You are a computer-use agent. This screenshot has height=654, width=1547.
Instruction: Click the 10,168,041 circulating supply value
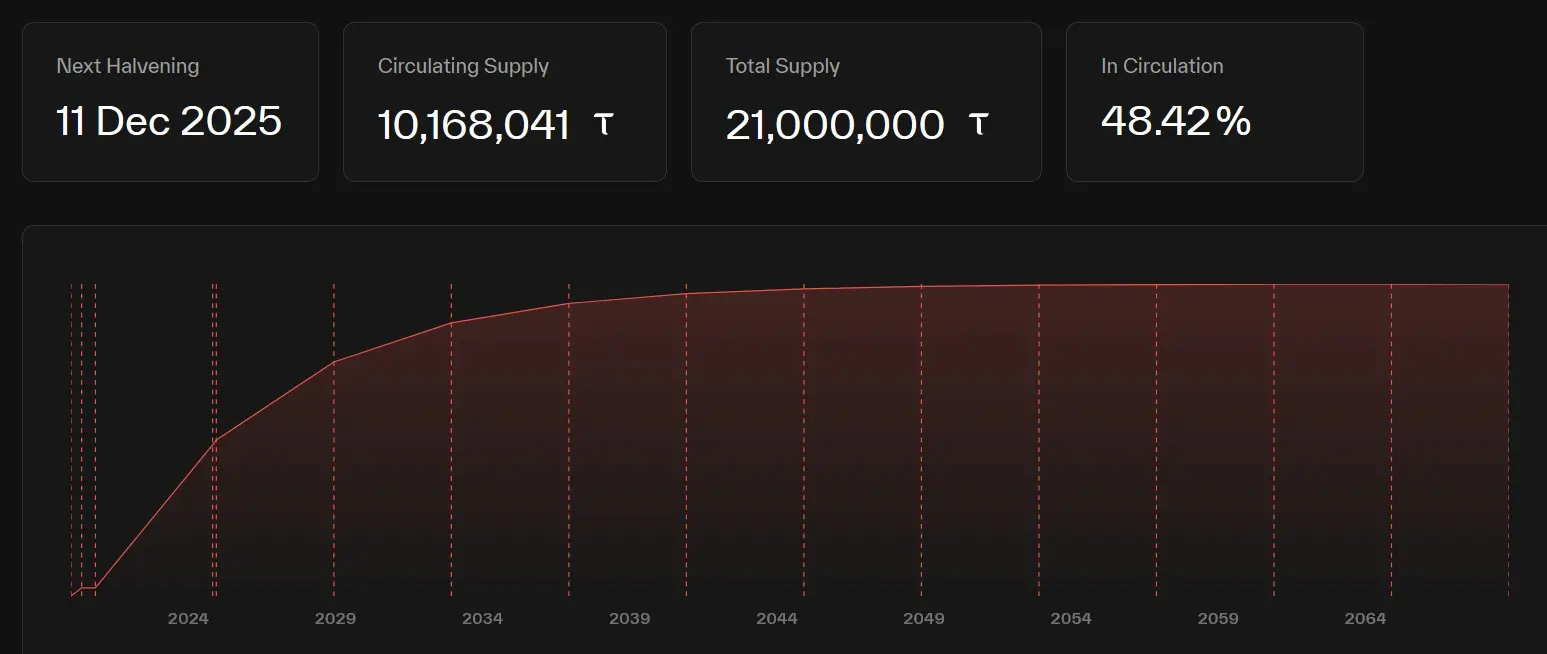(473, 125)
